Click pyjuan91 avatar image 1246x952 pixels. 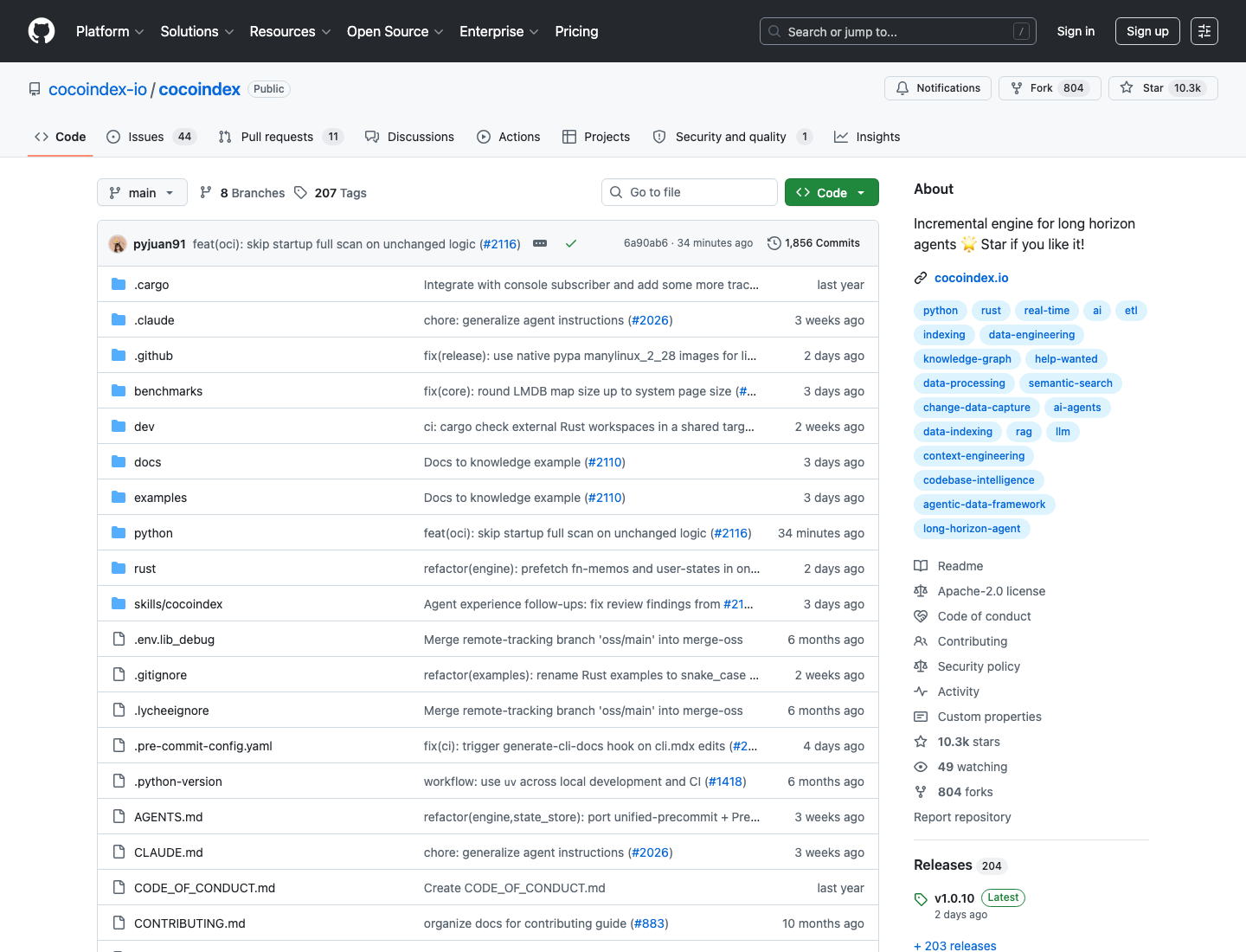point(118,244)
